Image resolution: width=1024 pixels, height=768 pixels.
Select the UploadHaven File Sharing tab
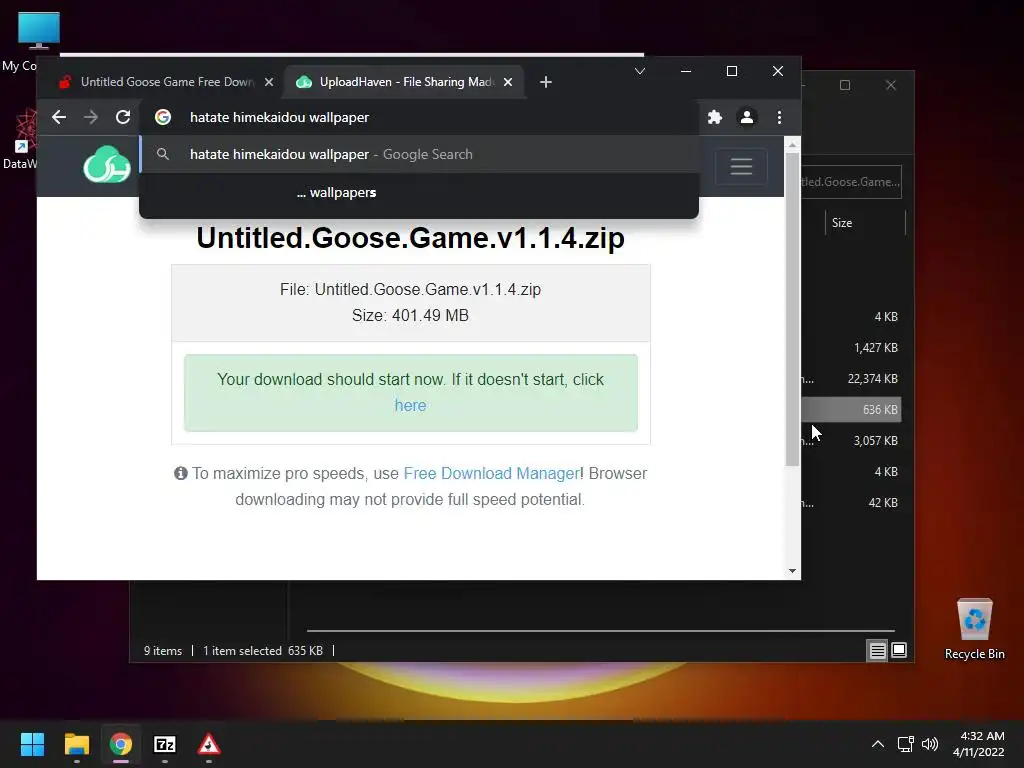[405, 82]
